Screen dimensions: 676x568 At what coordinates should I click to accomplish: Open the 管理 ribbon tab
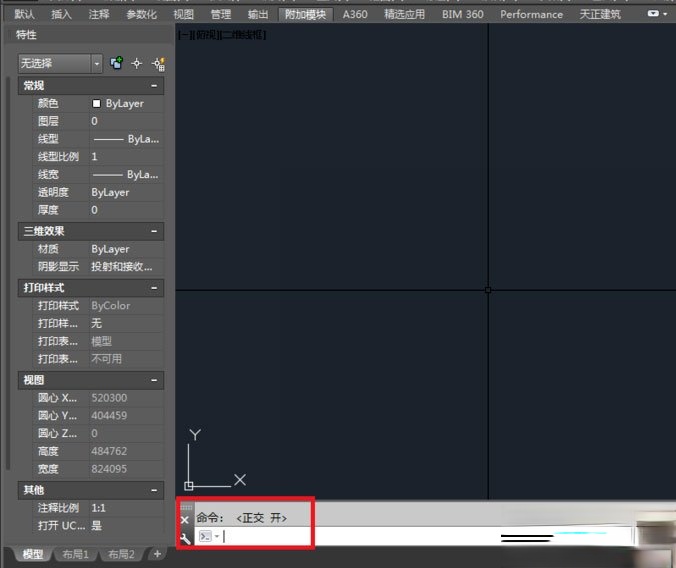click(x=221, y=14)
